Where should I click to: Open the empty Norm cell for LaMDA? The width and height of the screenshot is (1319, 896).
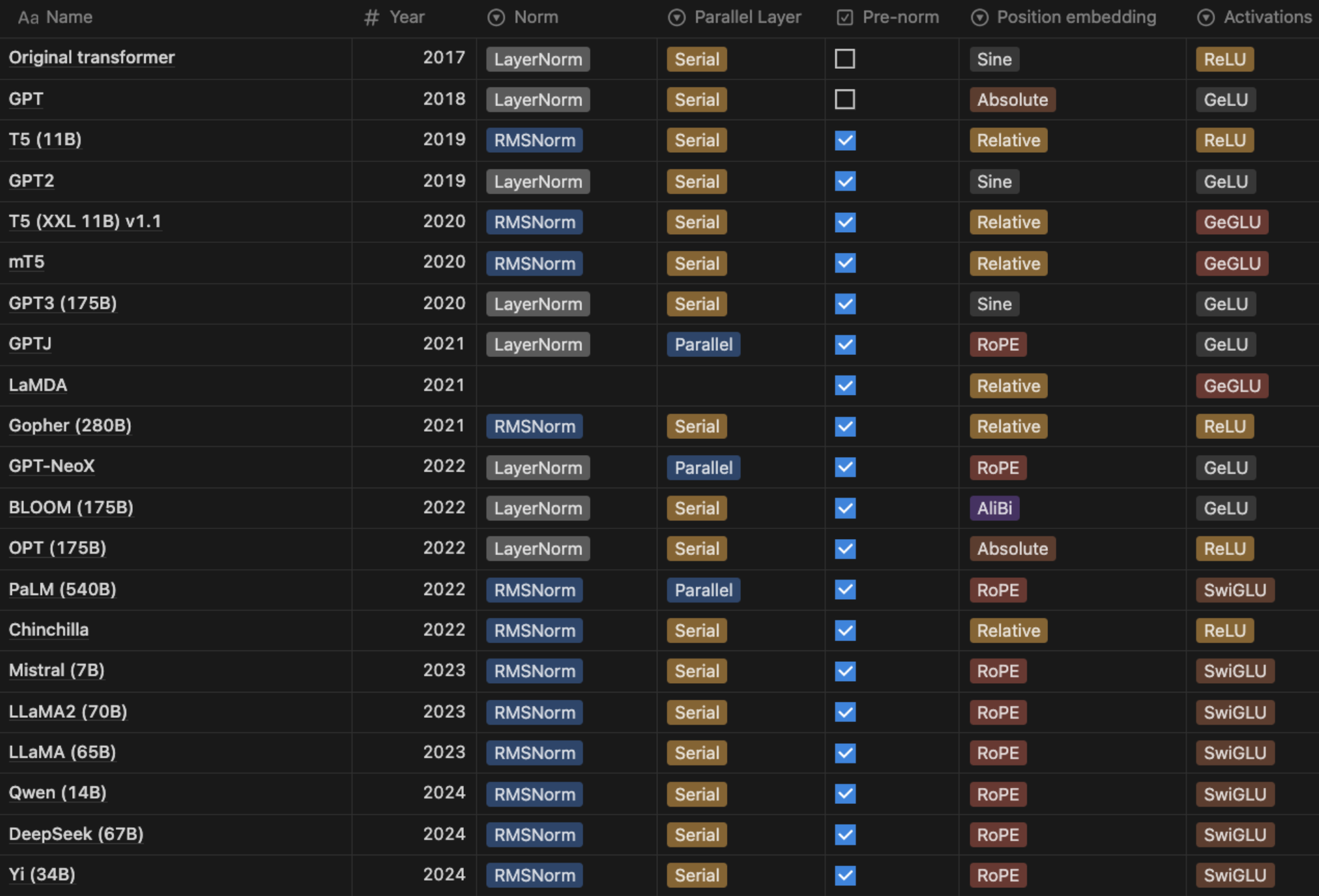(x=566, y=386)
